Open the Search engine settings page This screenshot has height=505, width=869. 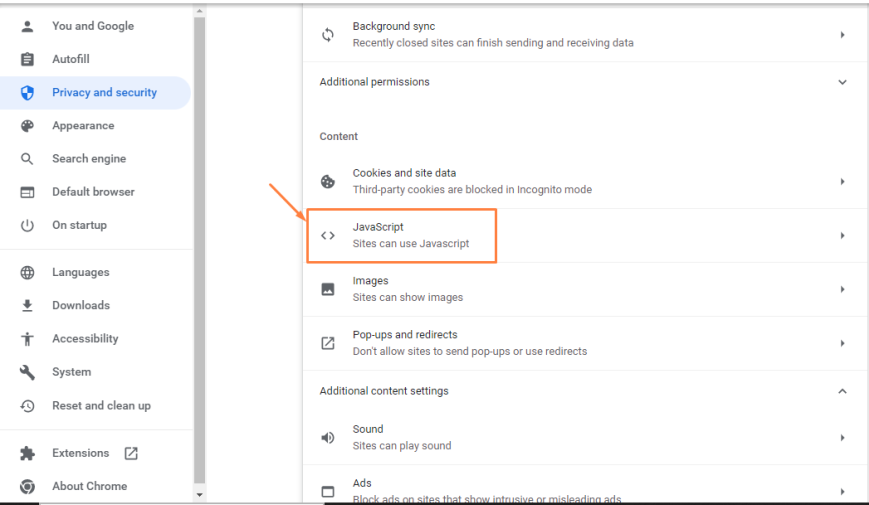[x=88, y=159]
